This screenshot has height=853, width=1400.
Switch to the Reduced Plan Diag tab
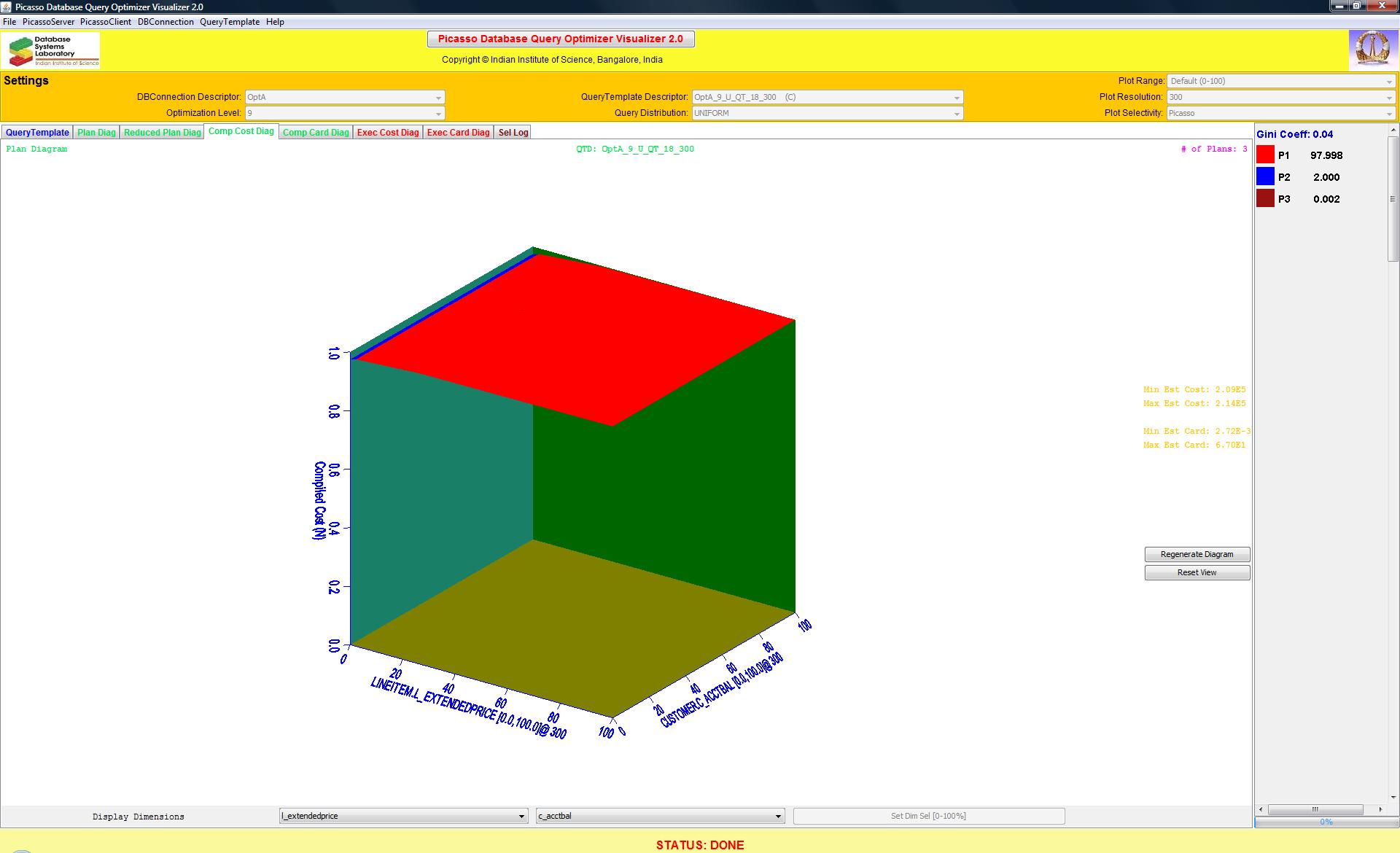pos(162,133)
